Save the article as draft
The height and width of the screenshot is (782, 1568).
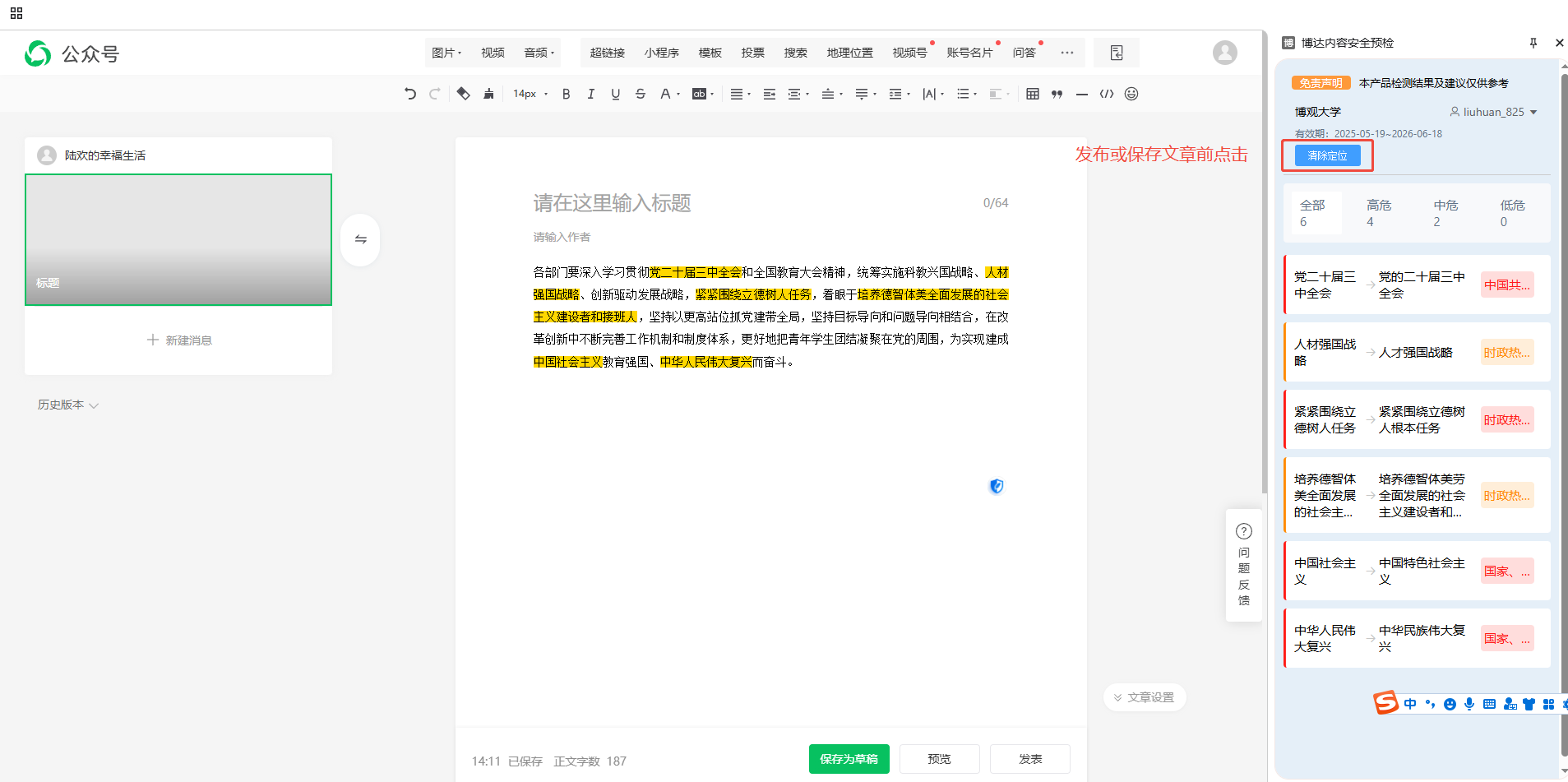[x=849, y=759]
